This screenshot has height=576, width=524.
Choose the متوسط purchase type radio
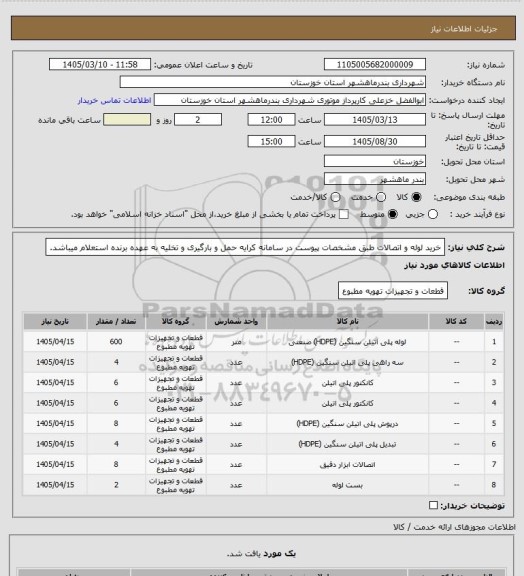point(392,214)
